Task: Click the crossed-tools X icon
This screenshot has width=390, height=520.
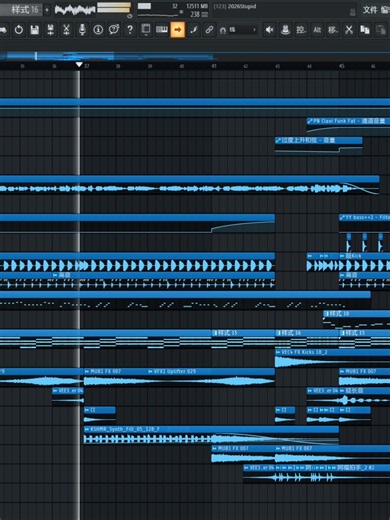Action: pos(349,30)
